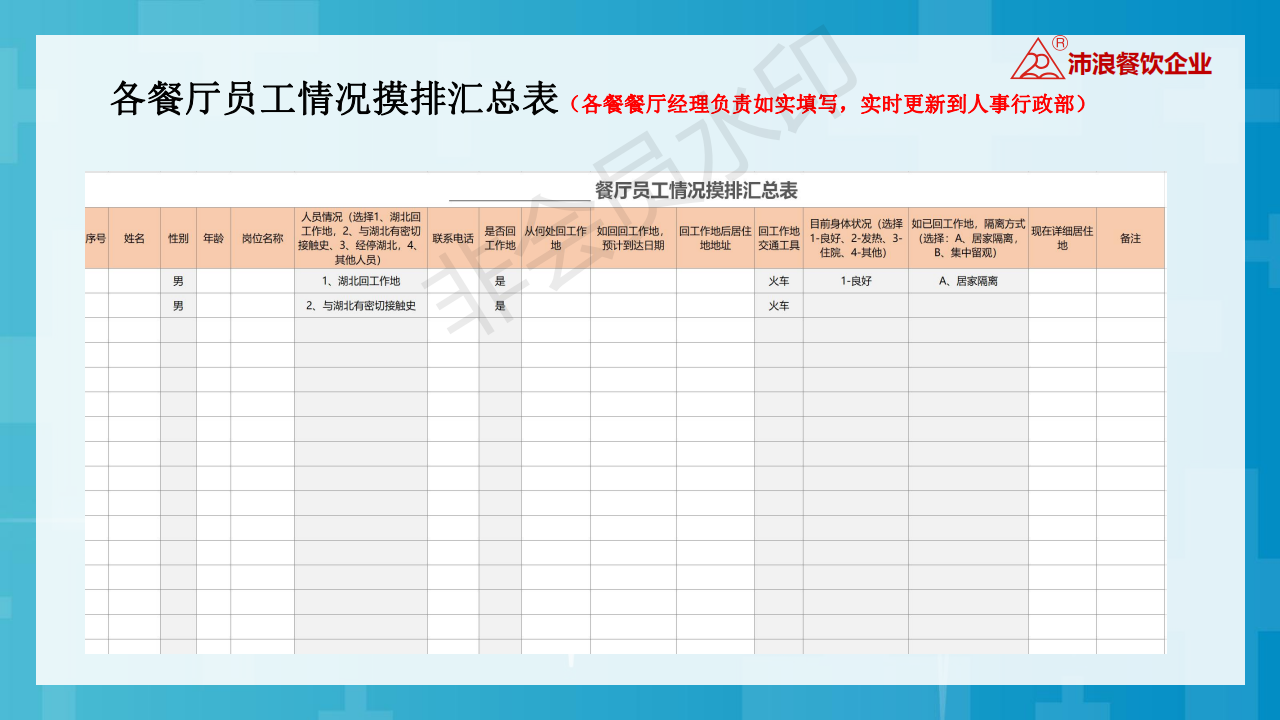This screenshot has width=1280, height=720.
Task: Click the 隔离方式 column header
Action: pyautogui.click(x=968, y=238)
